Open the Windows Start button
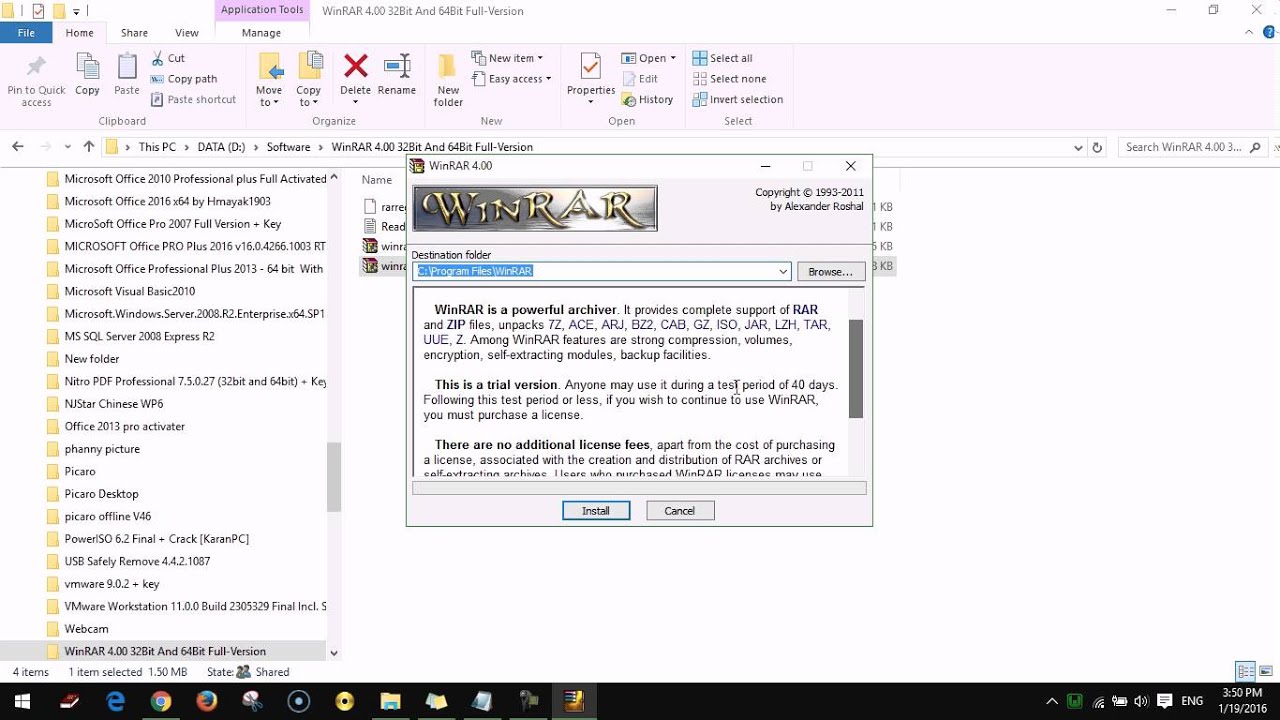 click(22, 701)
